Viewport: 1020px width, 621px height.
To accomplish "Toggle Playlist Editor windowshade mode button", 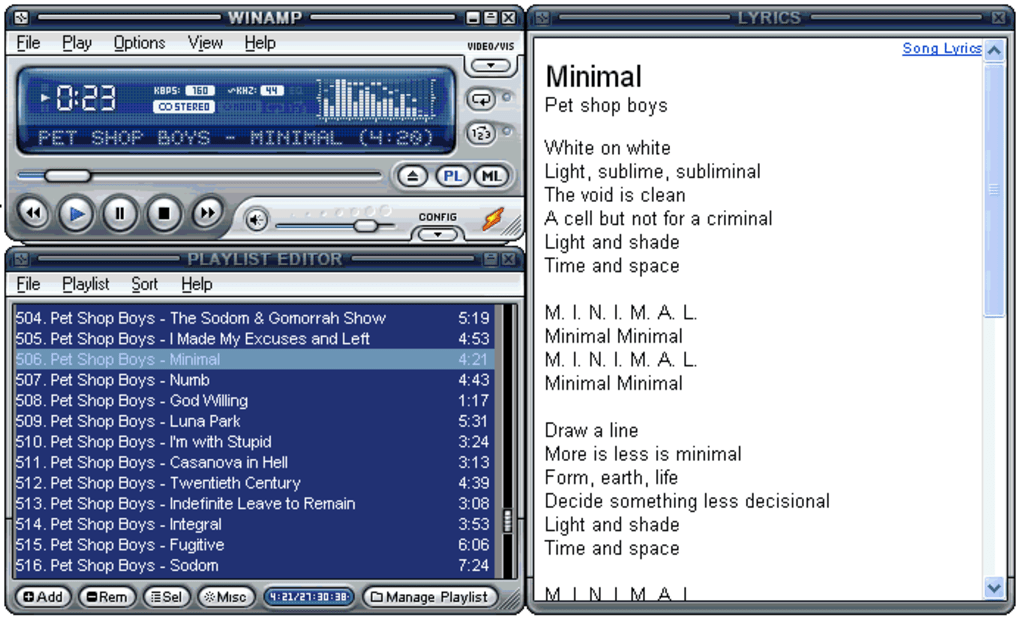I will coord(491,259).
